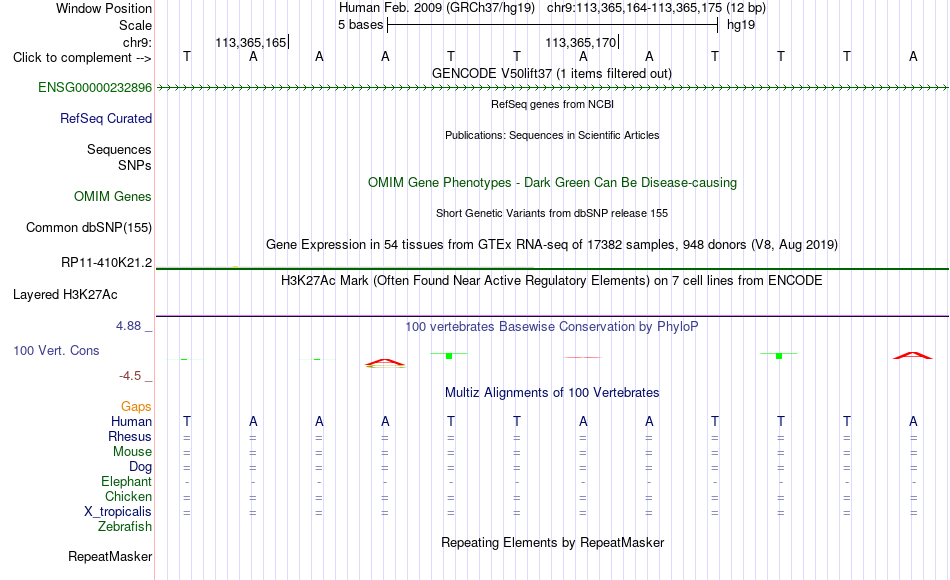Image resolution: width=950 pixels, height=580 pixels.
Task: Click the 'Human Feb. 2009 (GRCh37/hg19)' text
Action: pyautogui.click(x=437, y=8)
